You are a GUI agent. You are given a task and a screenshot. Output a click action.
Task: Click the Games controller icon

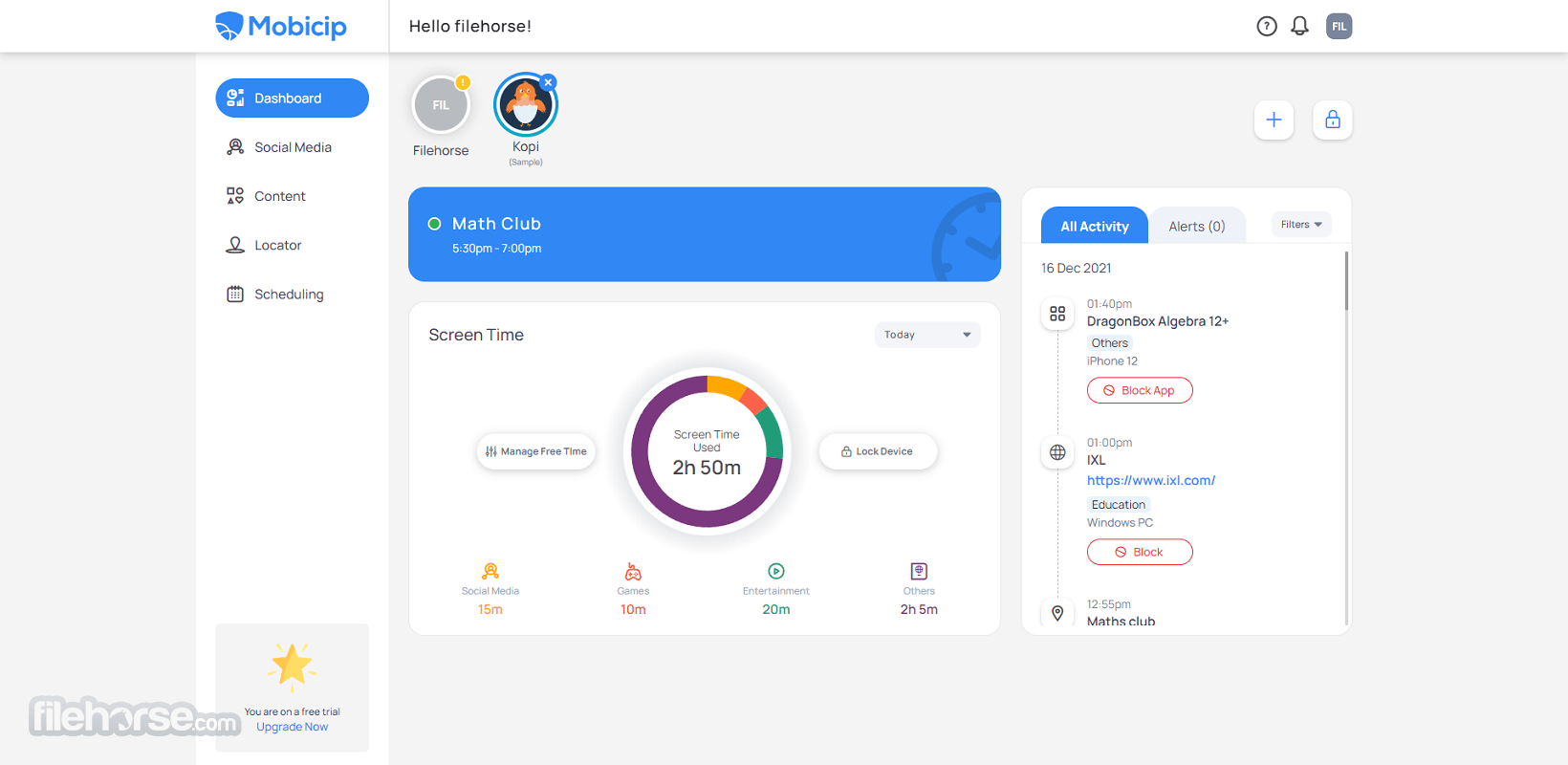pyautogui.click(x=633, y=571)
